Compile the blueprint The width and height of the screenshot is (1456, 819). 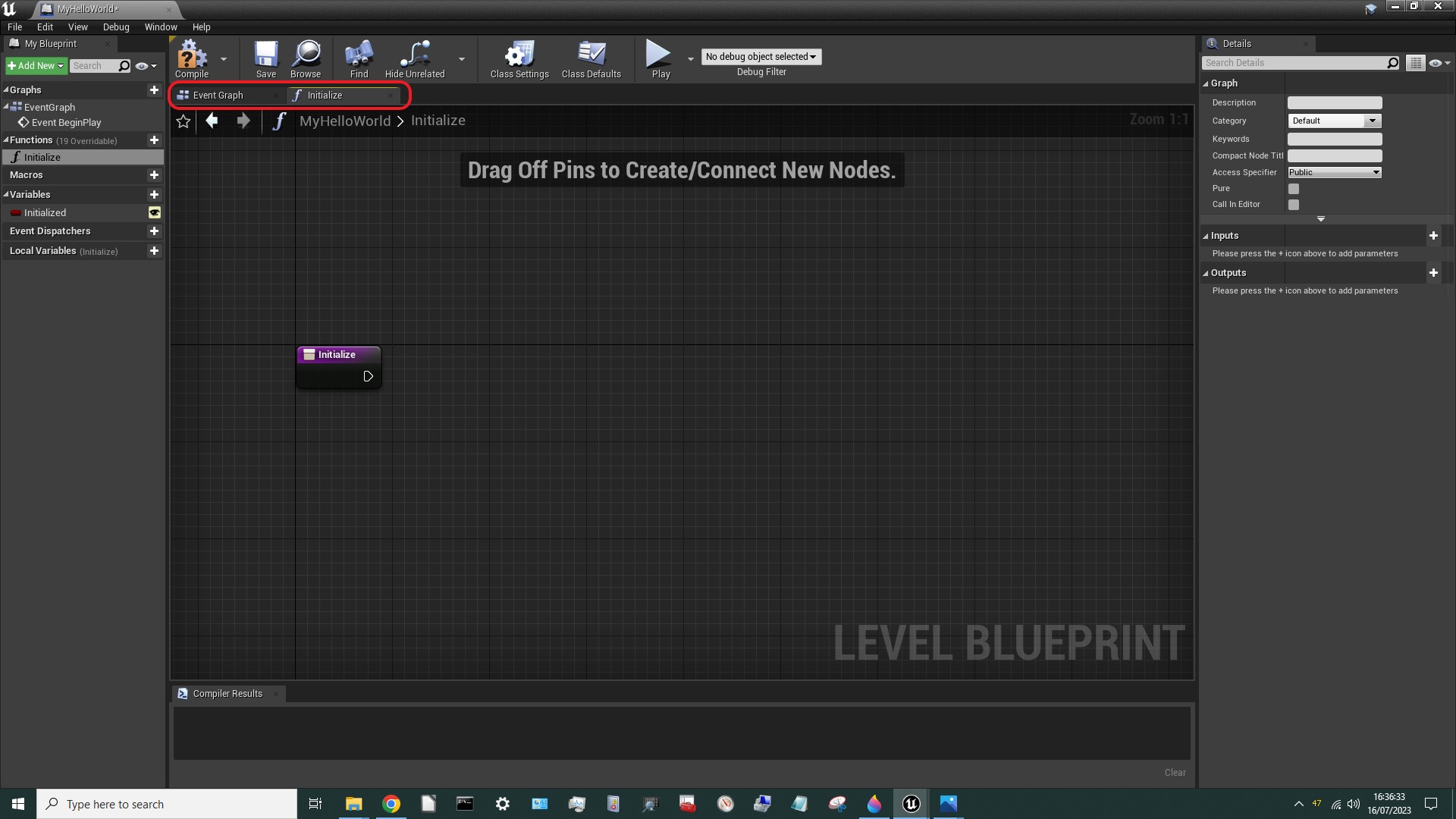pyautogui.click(x=192, y=59)
